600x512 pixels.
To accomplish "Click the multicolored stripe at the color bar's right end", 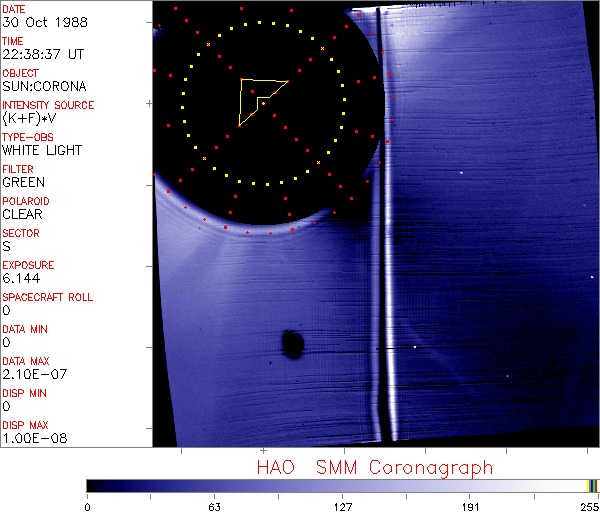I will coord(593,485).
